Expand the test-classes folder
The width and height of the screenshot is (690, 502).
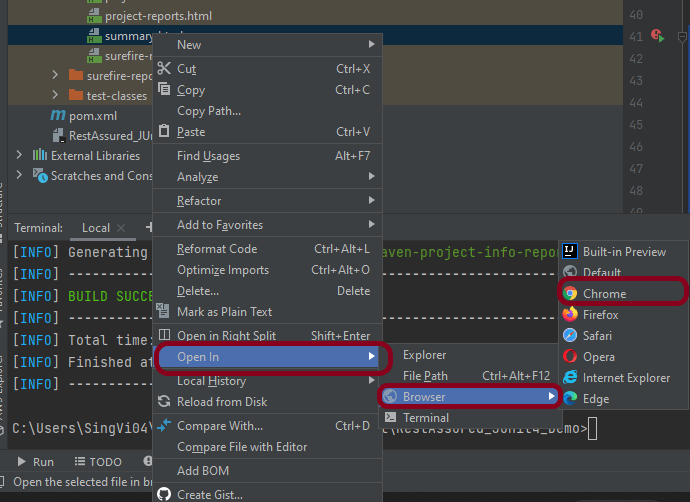(56, 96)
